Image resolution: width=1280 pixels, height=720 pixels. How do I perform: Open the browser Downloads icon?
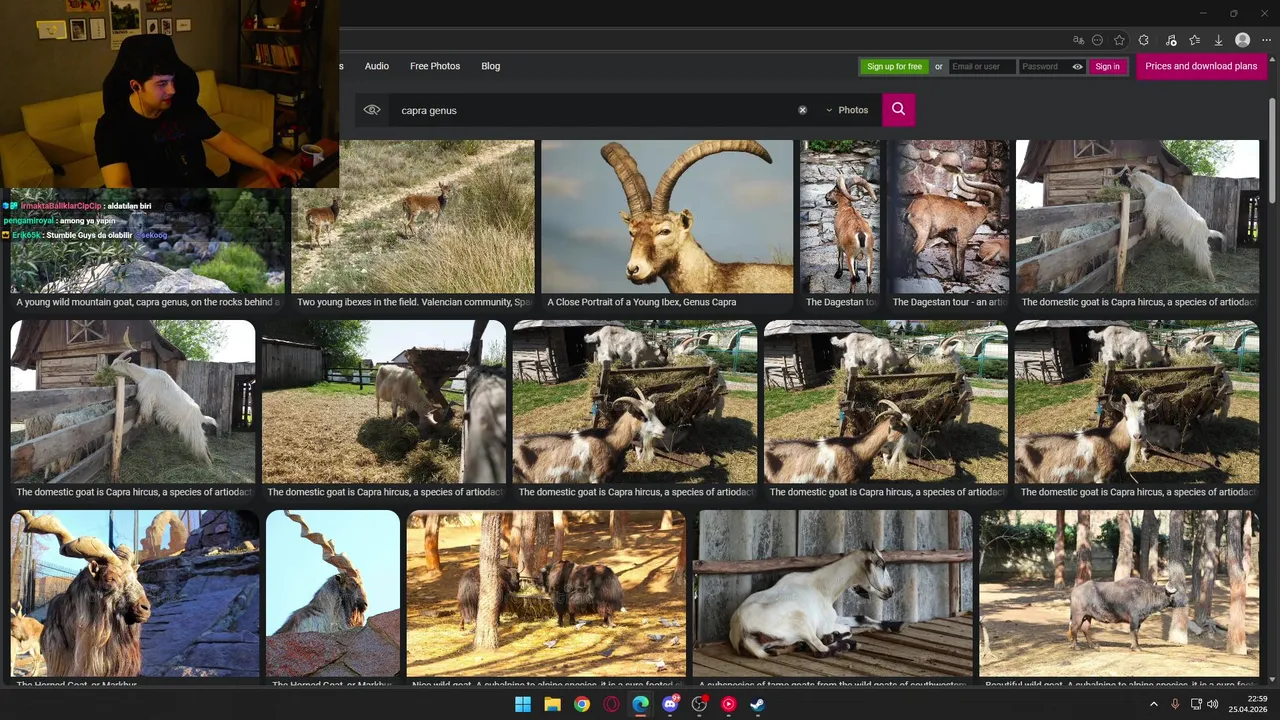1218,40
